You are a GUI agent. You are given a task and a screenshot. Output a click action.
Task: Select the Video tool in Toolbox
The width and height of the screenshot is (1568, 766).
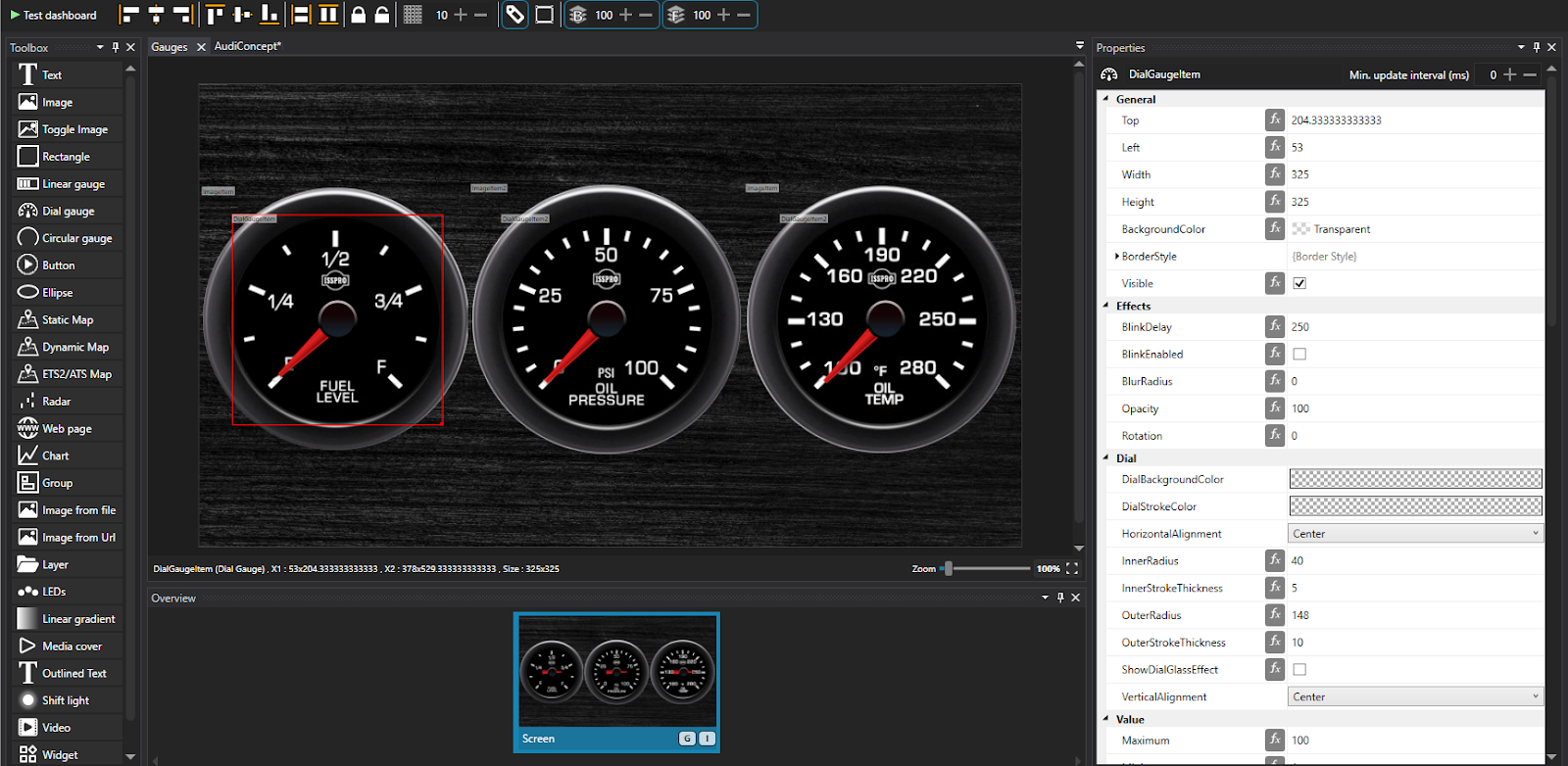[69, 728]
